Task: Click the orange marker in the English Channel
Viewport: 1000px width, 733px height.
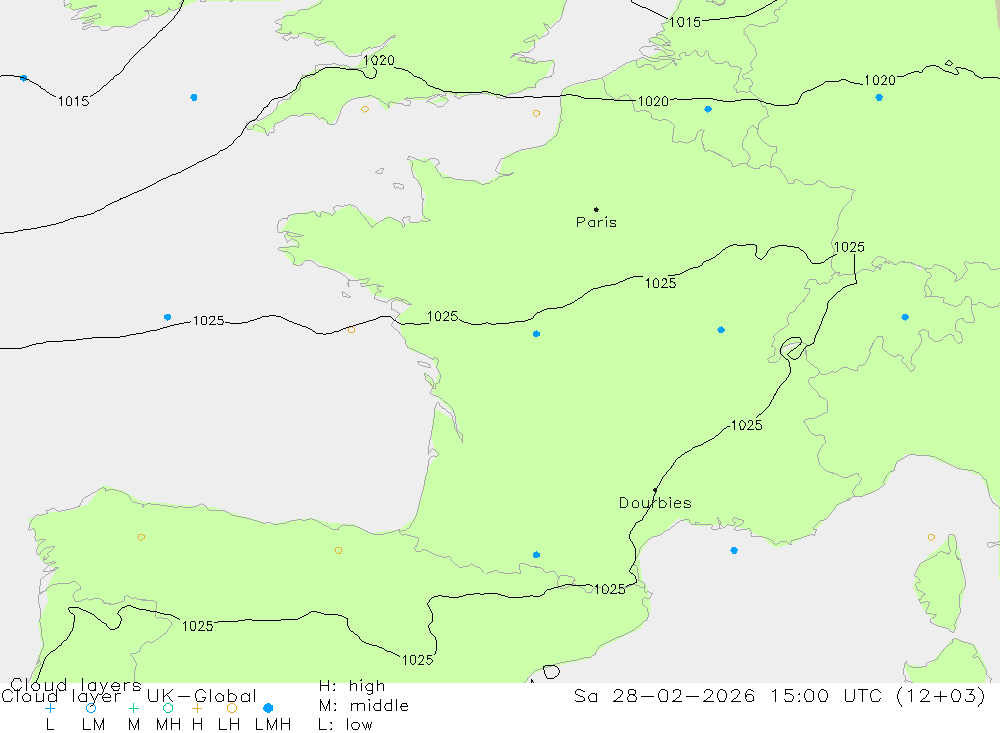Action: [536, 114]
